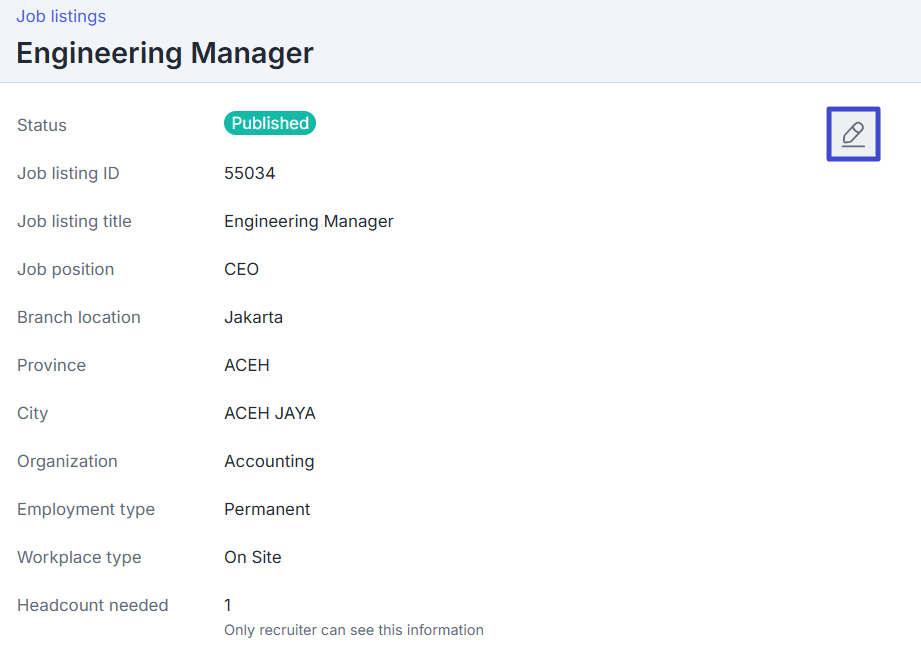Click the Engineering Manager job listing title value

point(309,221)
